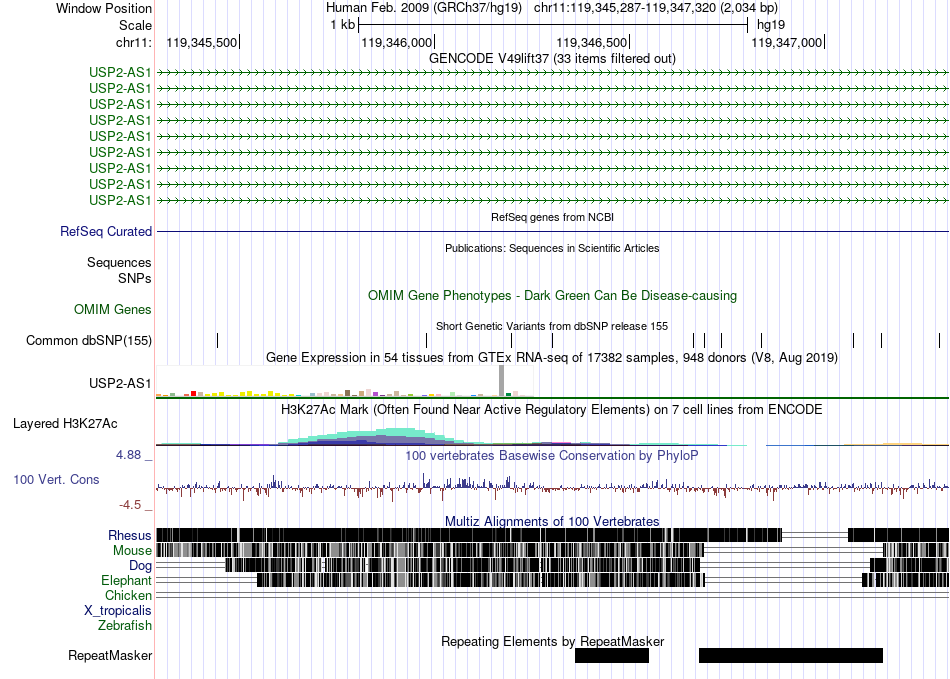Screen dimensions: 950x679
Task: Click the Elephant species label
Action: [x=126, y=581]
